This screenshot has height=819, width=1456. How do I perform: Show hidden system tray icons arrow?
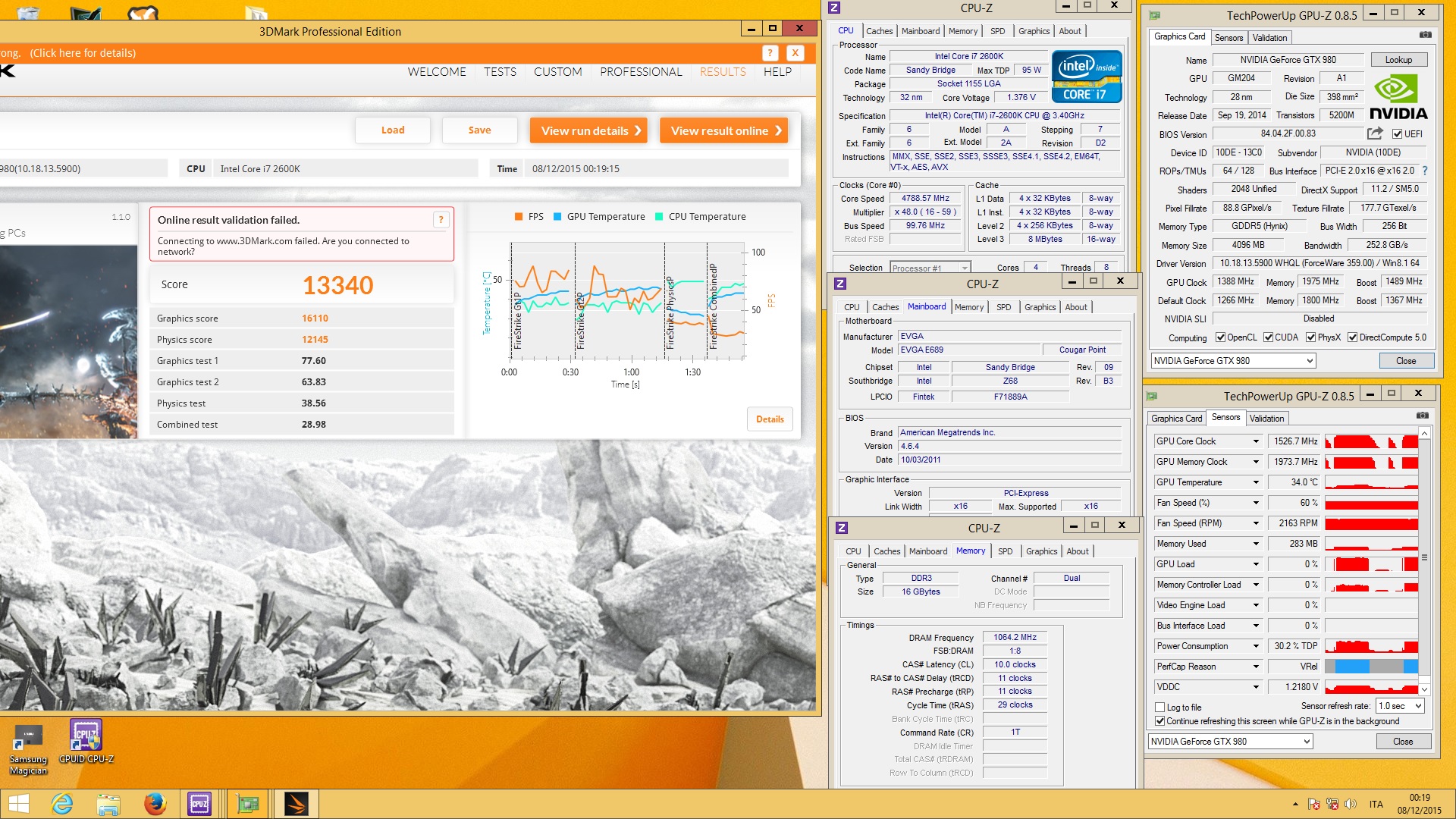tap(1295, 804)
